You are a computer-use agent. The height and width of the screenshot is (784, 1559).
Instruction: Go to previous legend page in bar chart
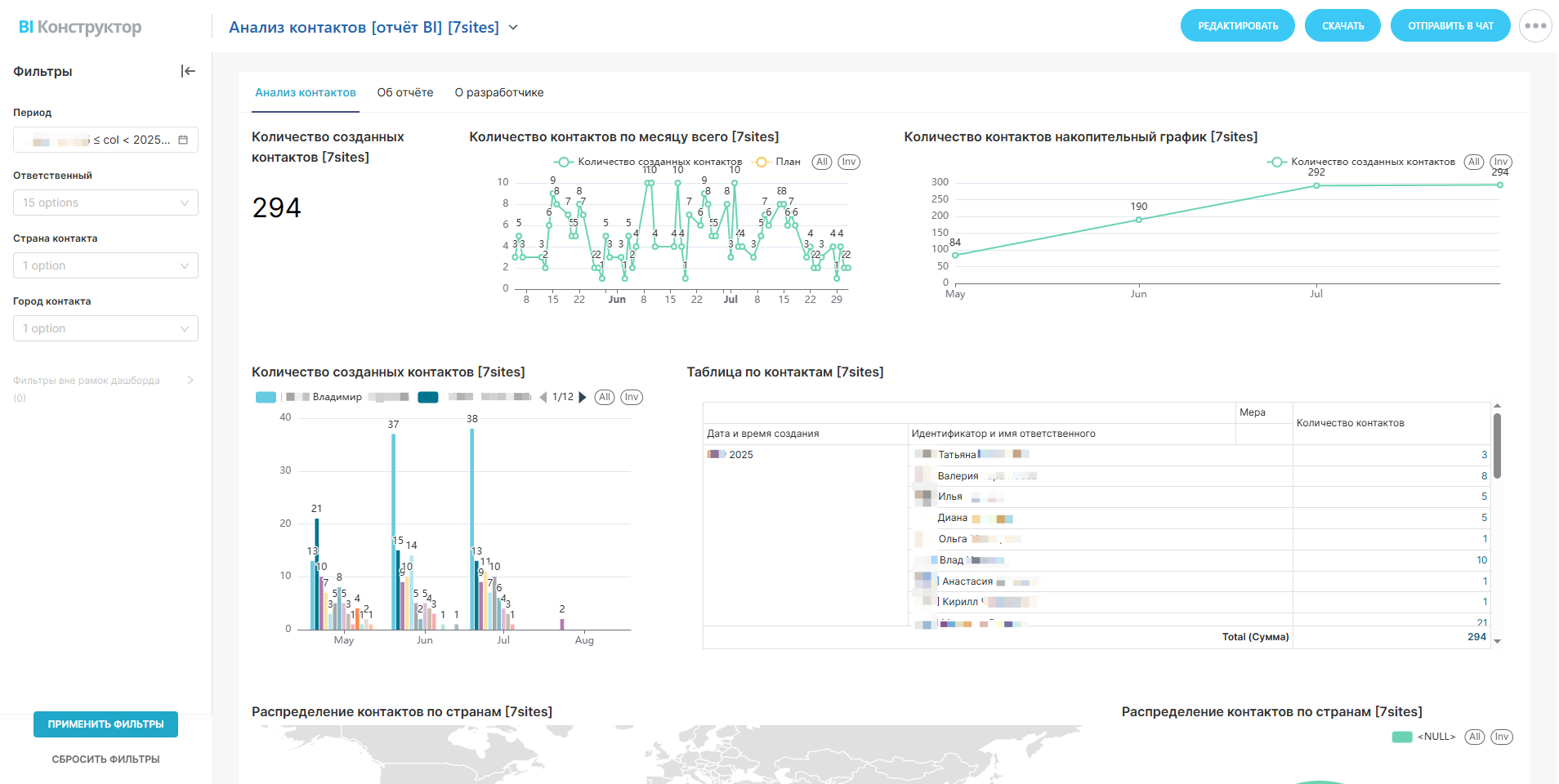click(543, 398)
